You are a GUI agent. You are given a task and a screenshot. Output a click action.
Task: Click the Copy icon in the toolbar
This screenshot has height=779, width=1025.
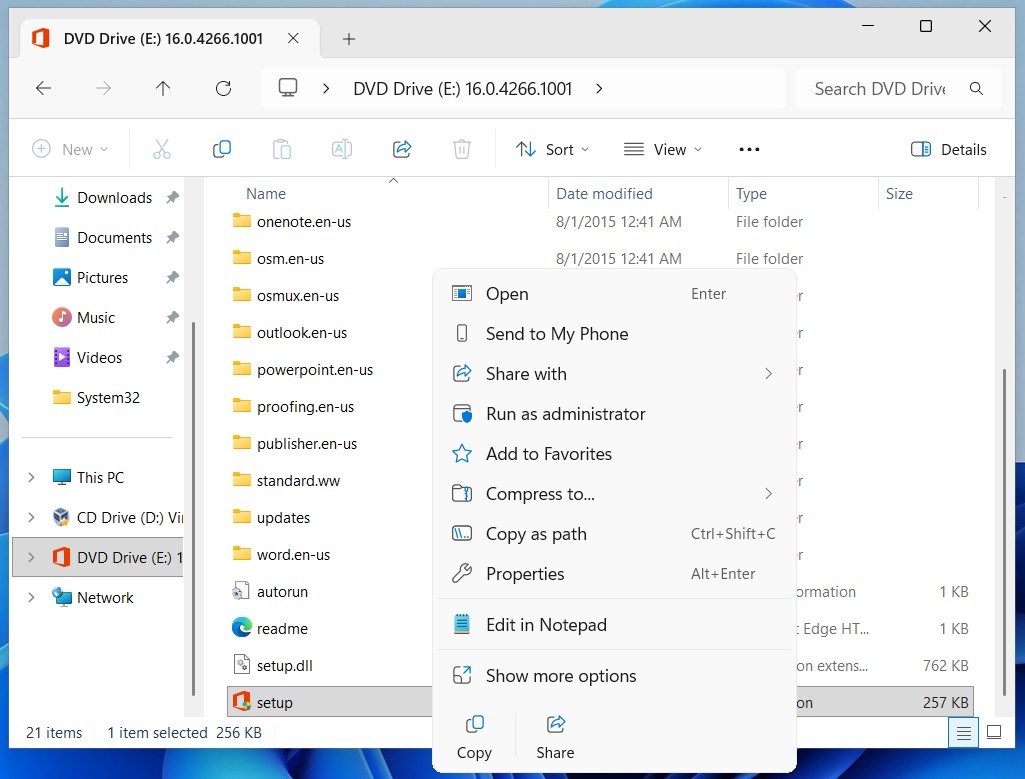point(221,148)
